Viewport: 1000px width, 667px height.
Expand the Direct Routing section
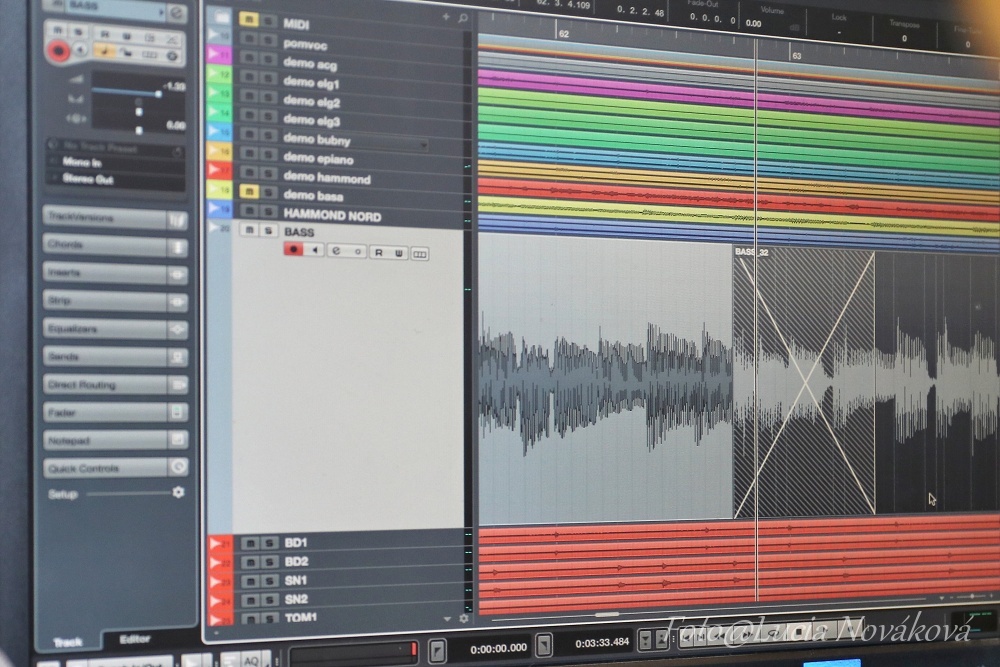[115, 385]
